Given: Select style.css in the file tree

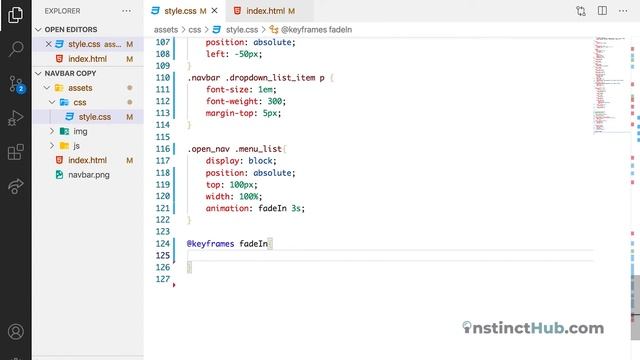Looking at the screenshot, I should point(95,117).
